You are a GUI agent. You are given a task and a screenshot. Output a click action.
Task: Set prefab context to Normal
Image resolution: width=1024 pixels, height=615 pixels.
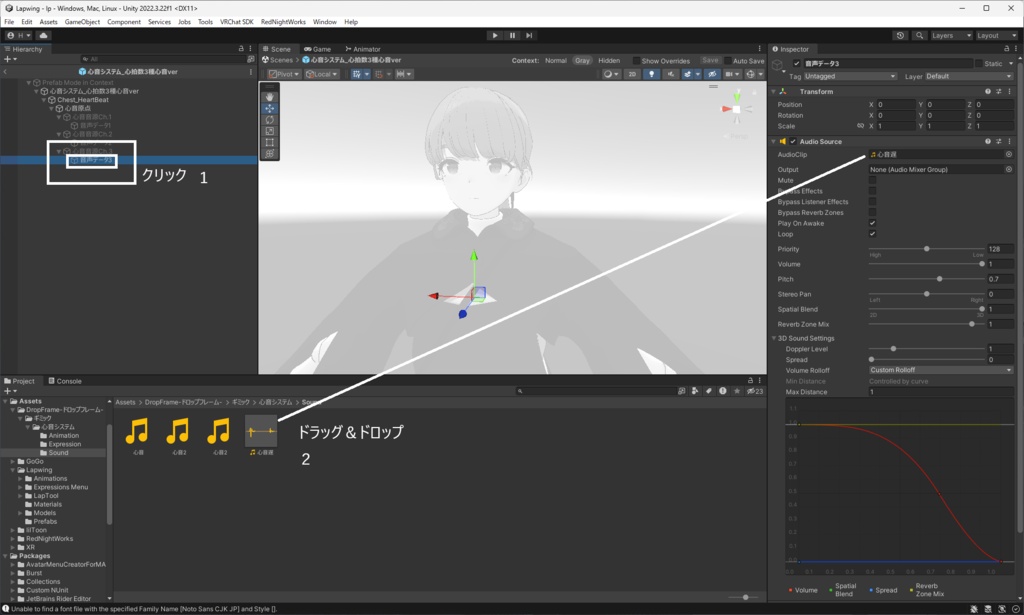click(556, 61)
